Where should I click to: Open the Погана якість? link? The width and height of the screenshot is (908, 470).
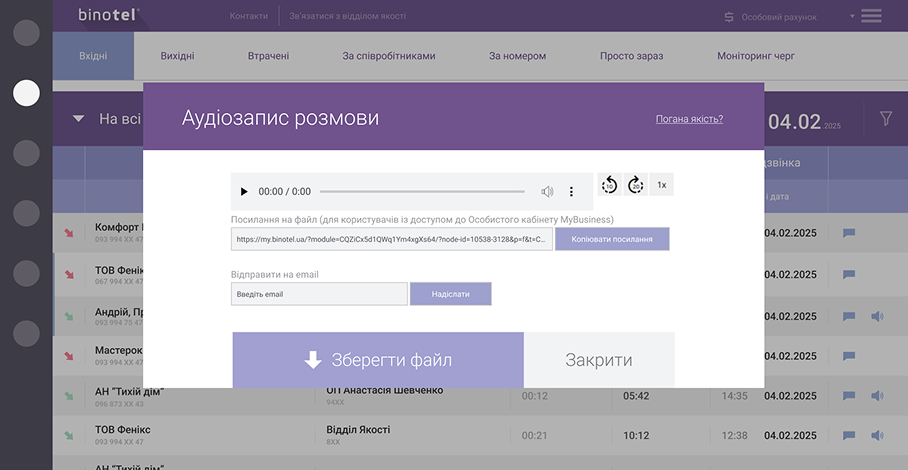[x=689, y=119]
